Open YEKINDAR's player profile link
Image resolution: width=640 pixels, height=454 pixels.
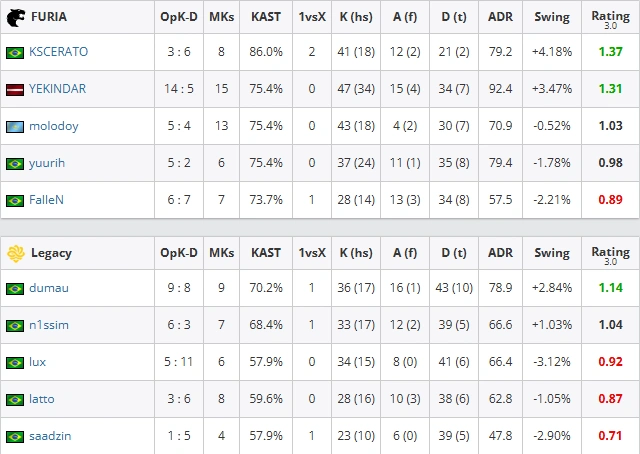[x=58, y=89]
